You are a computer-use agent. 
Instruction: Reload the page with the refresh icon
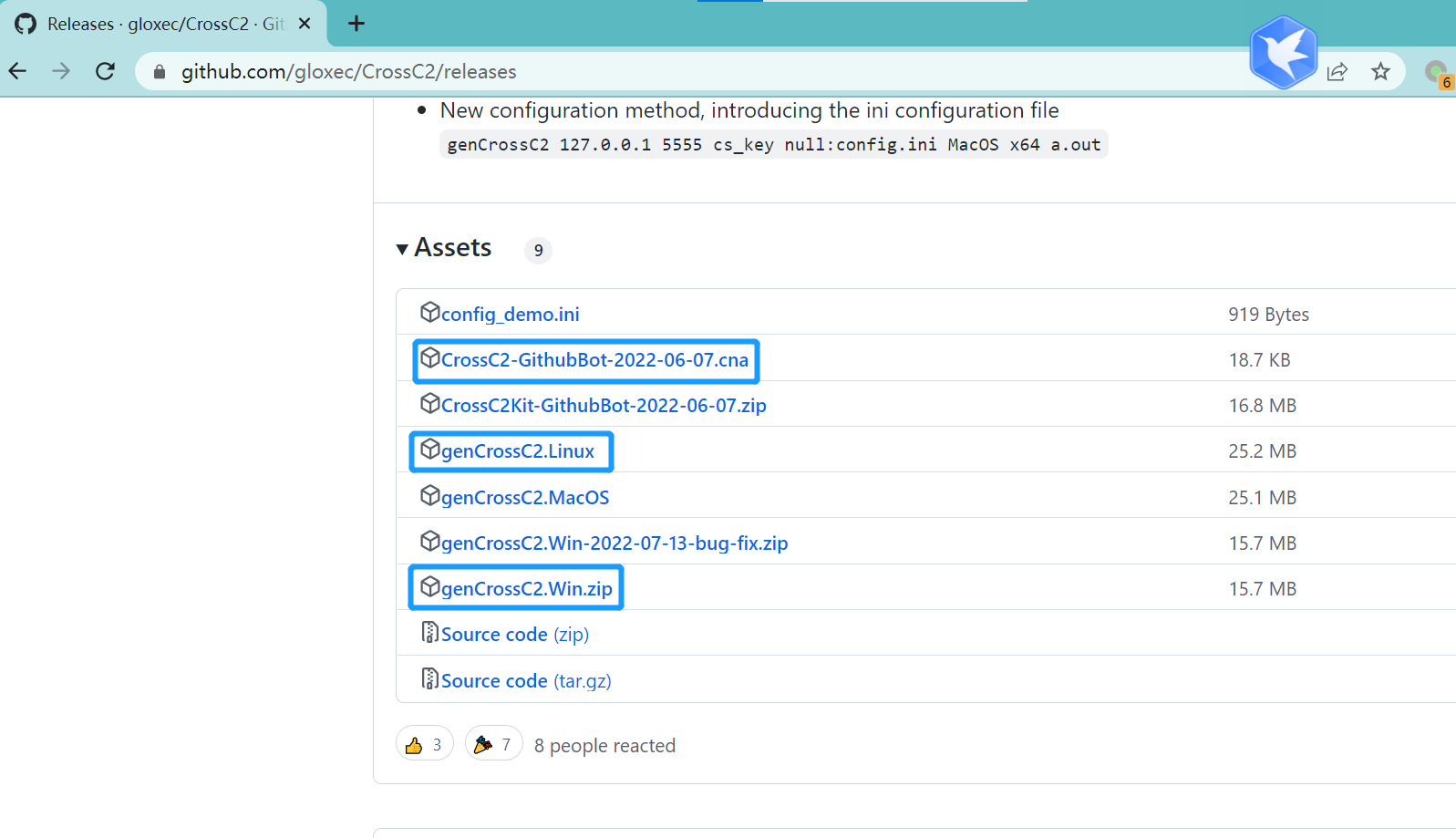pos(106,71)
